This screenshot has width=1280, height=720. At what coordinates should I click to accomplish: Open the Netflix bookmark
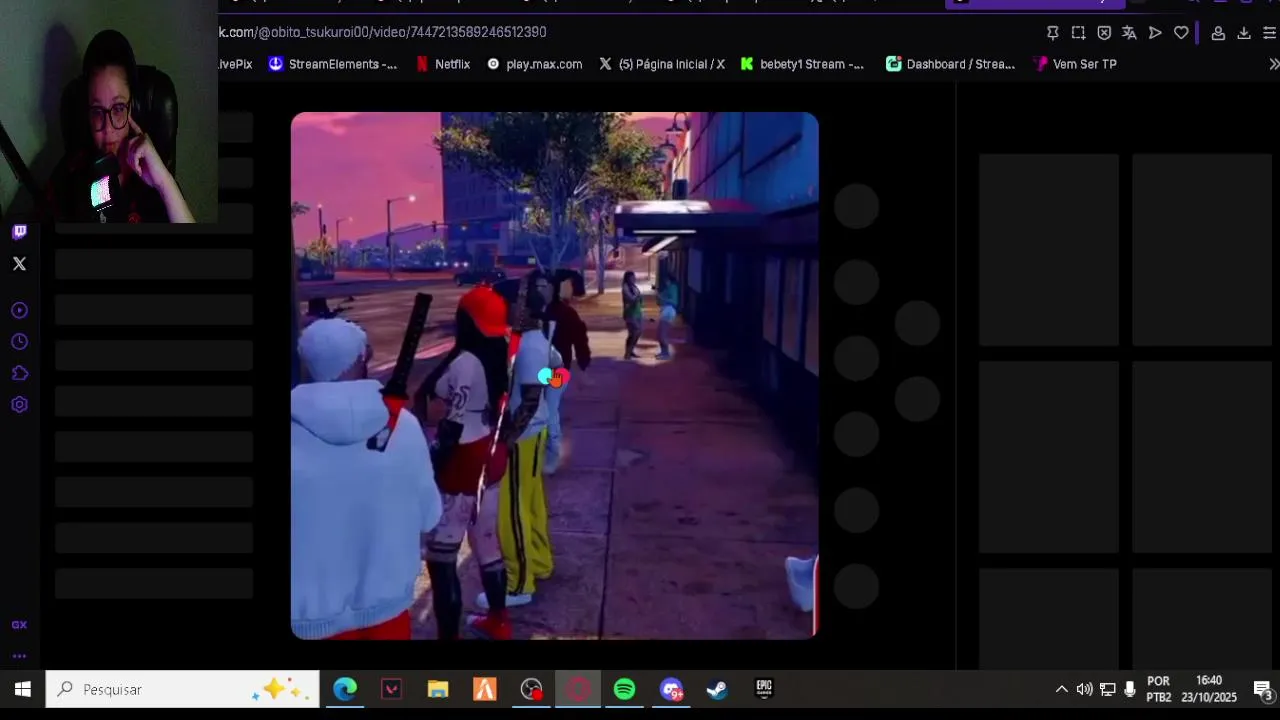click(443, 64)
